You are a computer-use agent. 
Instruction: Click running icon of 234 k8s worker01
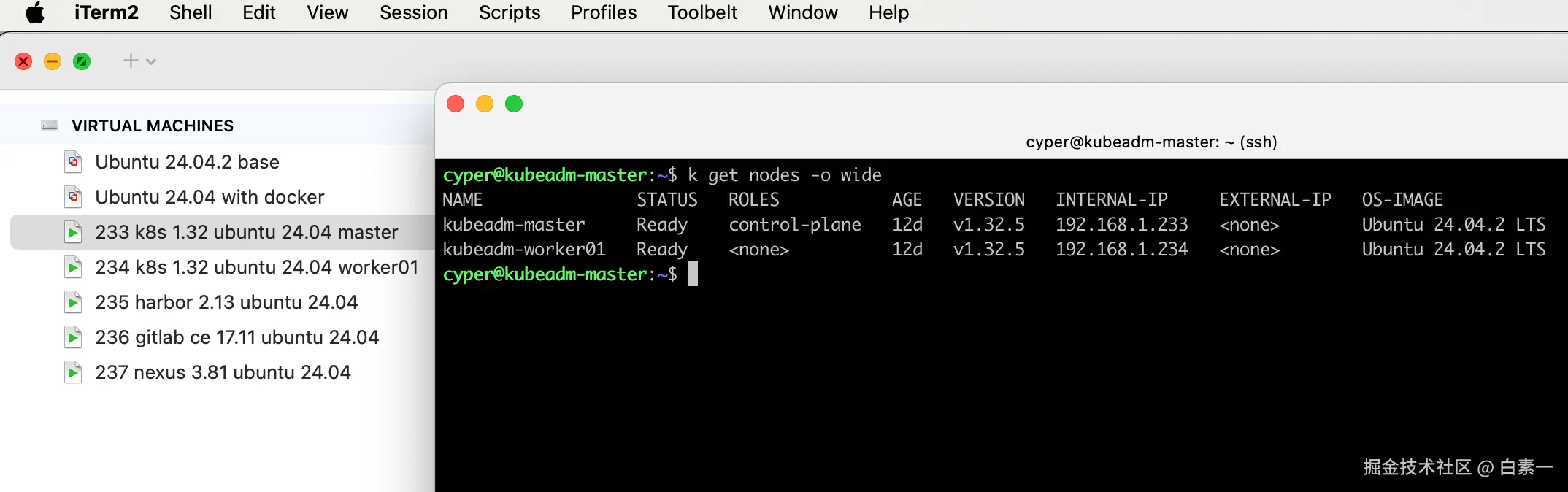pyautogui.click(x=73, y=267)
